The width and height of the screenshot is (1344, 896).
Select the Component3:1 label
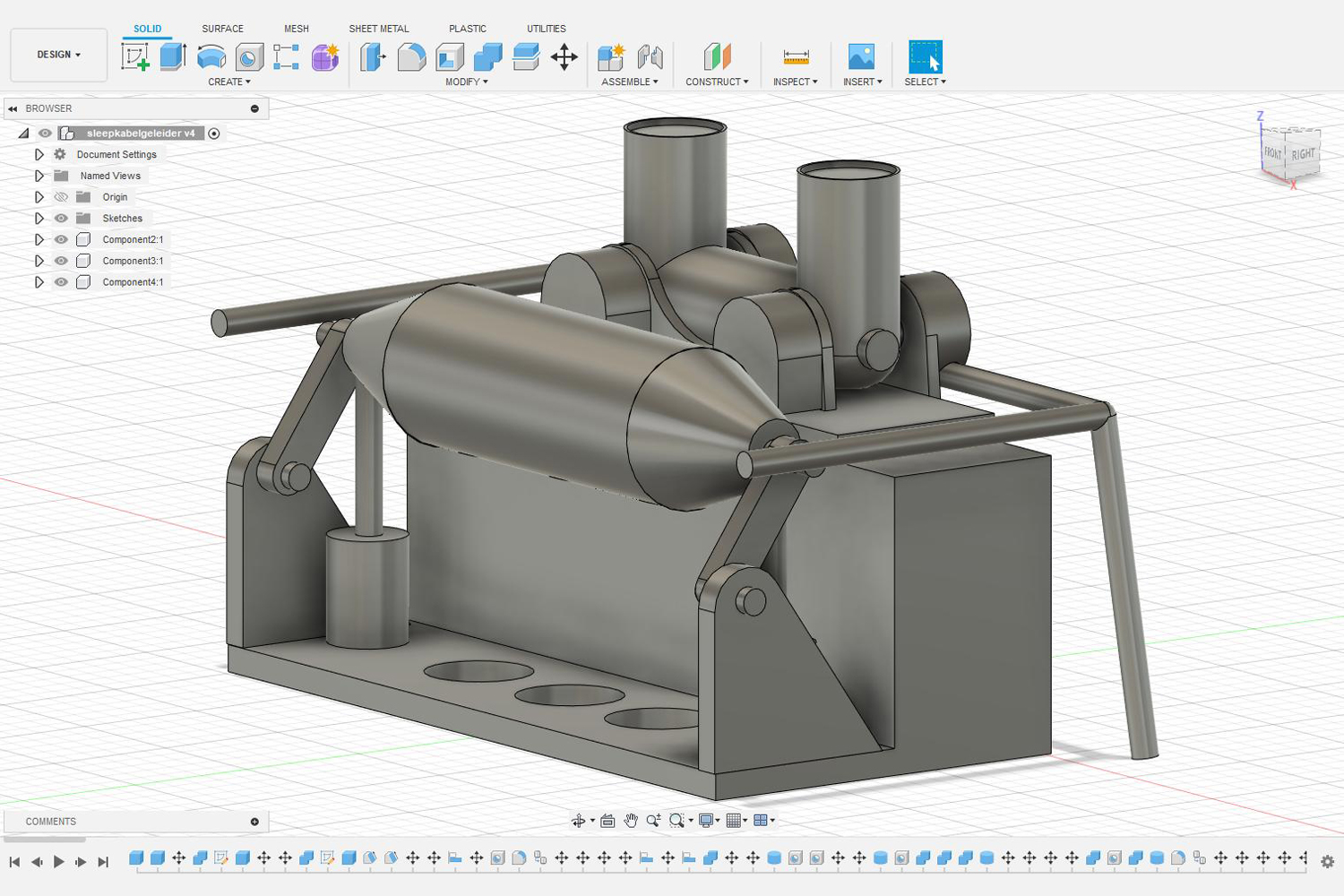133,261
